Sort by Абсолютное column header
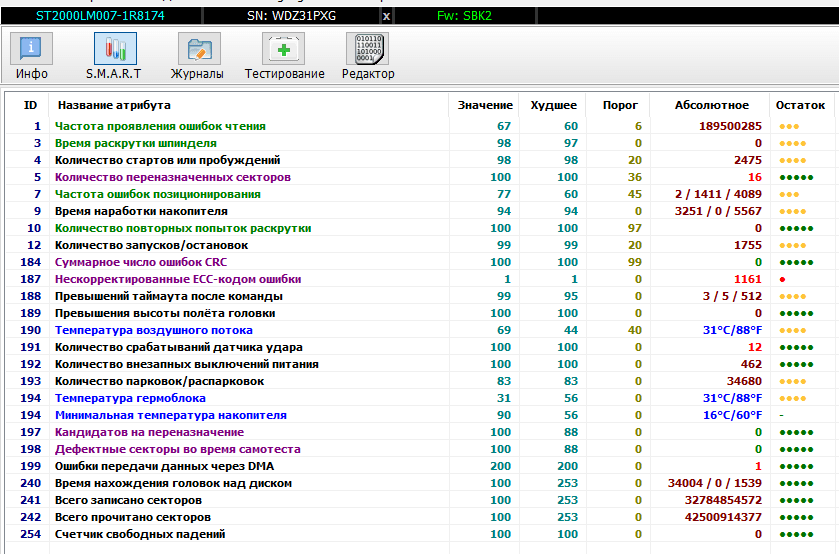This screenshot has height=554, width=839. (x=711, y=105)
